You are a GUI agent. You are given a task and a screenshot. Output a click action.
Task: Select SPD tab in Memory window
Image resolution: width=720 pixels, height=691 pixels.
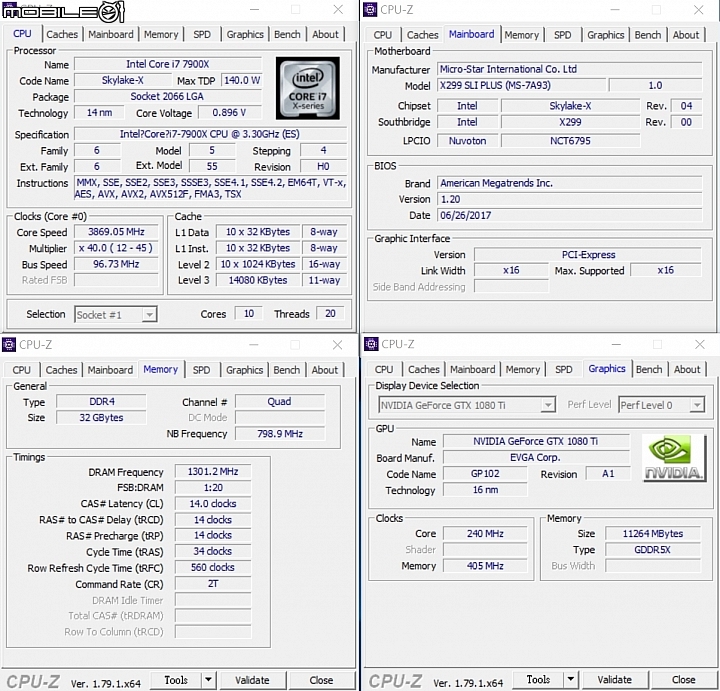(201, 370)
